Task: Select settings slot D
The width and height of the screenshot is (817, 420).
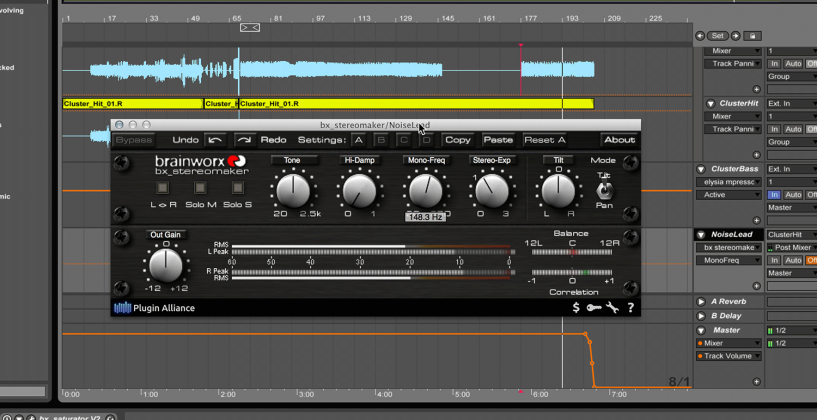Action: 426,140
